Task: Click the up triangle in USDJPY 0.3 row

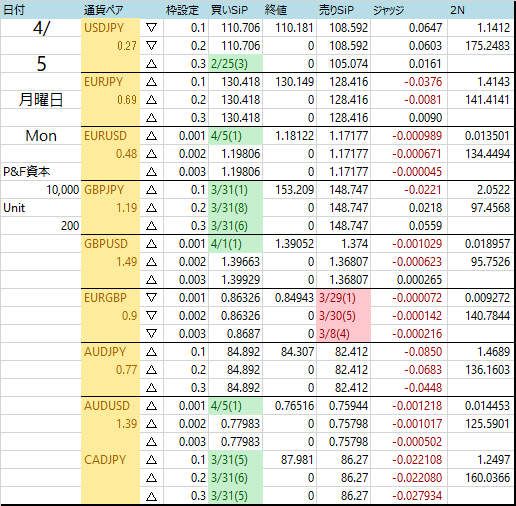Action: pos(151,64)
